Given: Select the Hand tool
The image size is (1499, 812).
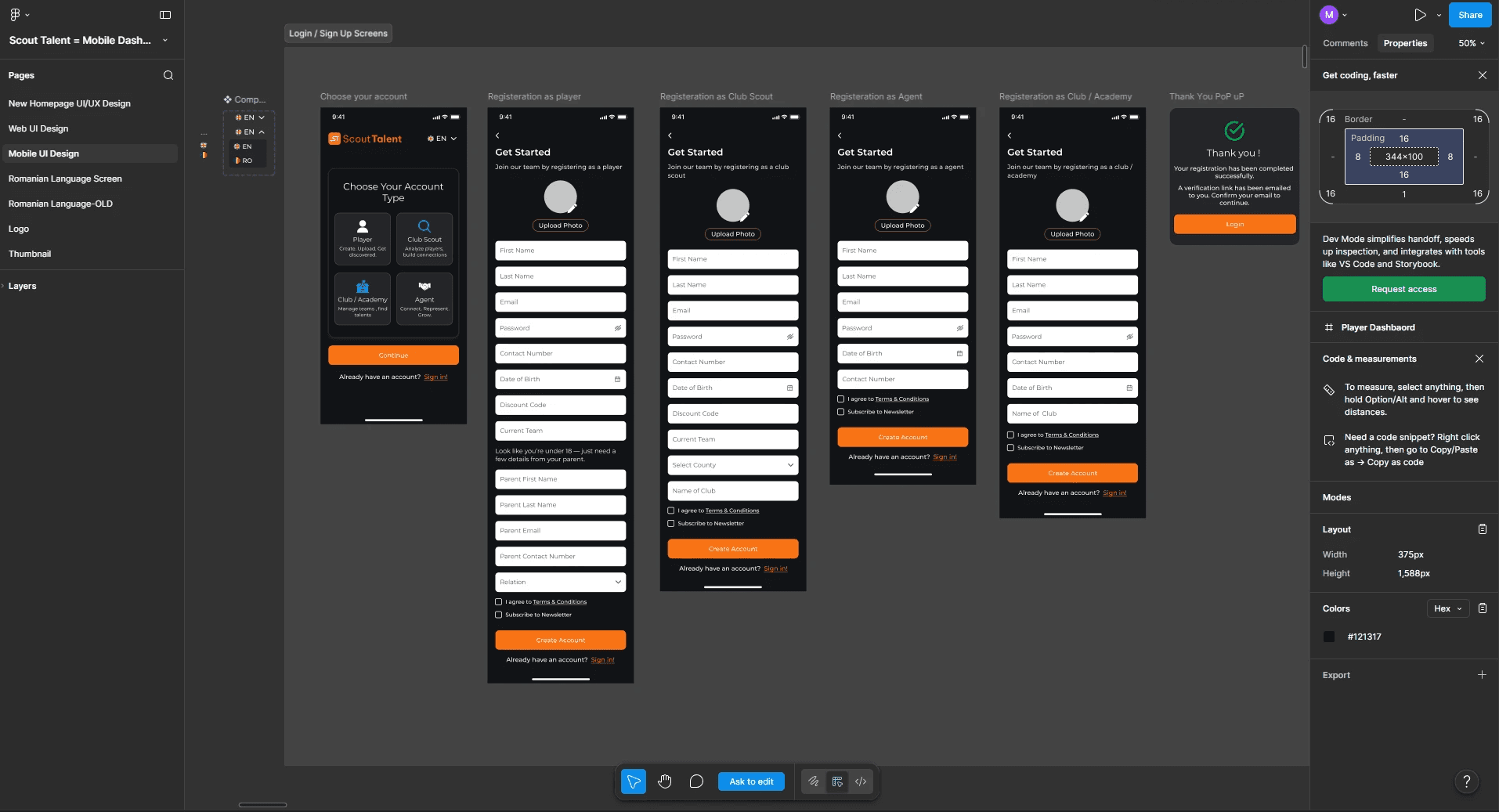Looking at the screenshot, I should [665, 781].
